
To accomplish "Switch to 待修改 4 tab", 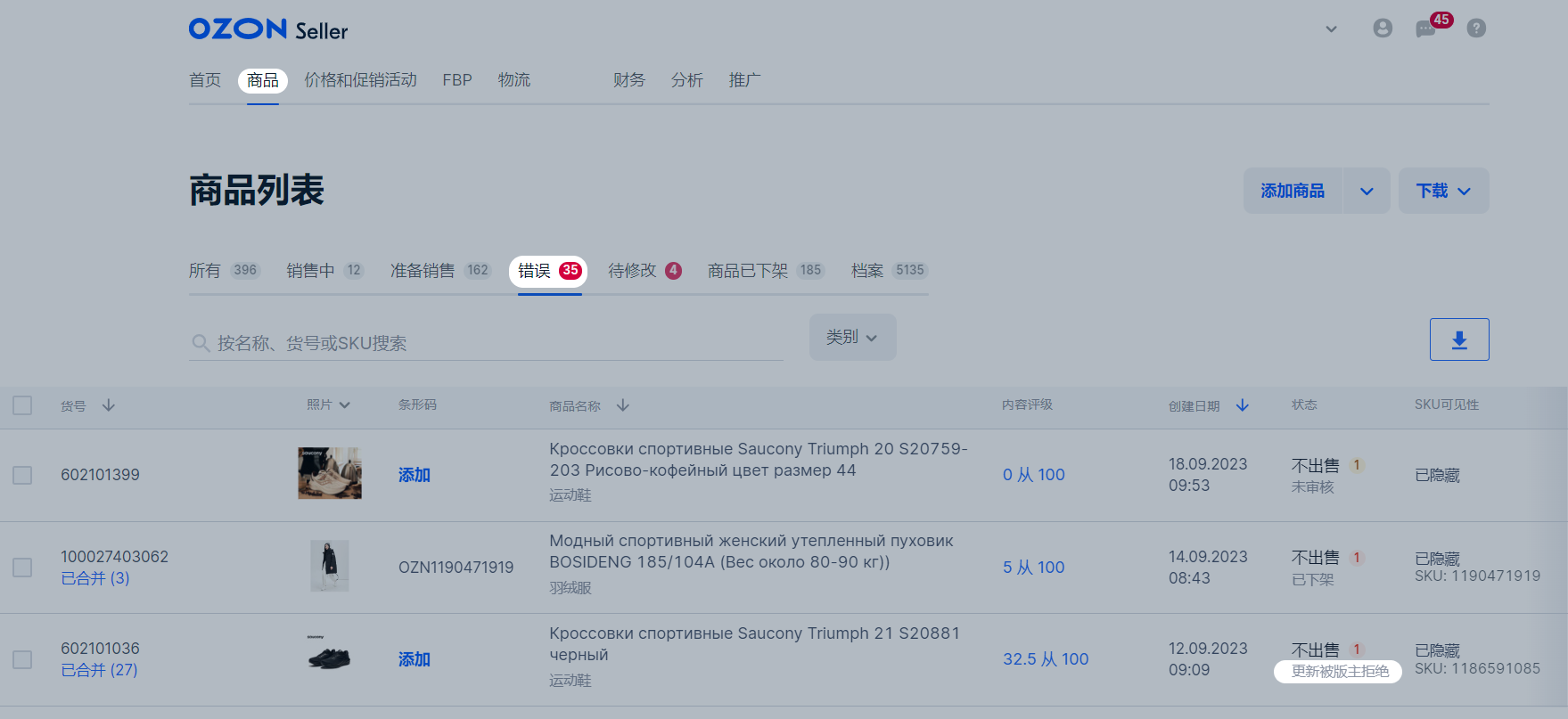I will [645, 271].
